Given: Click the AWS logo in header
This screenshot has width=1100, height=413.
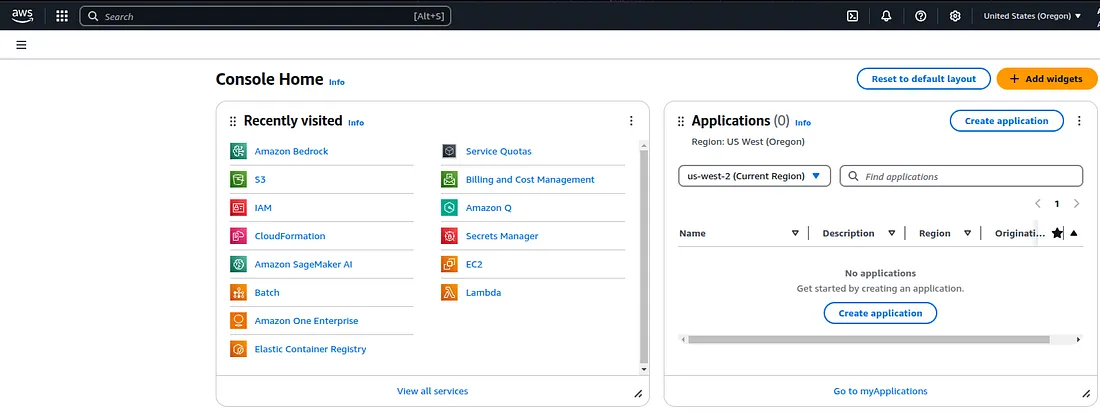Looking at the screenshot, I should (22, 15).
